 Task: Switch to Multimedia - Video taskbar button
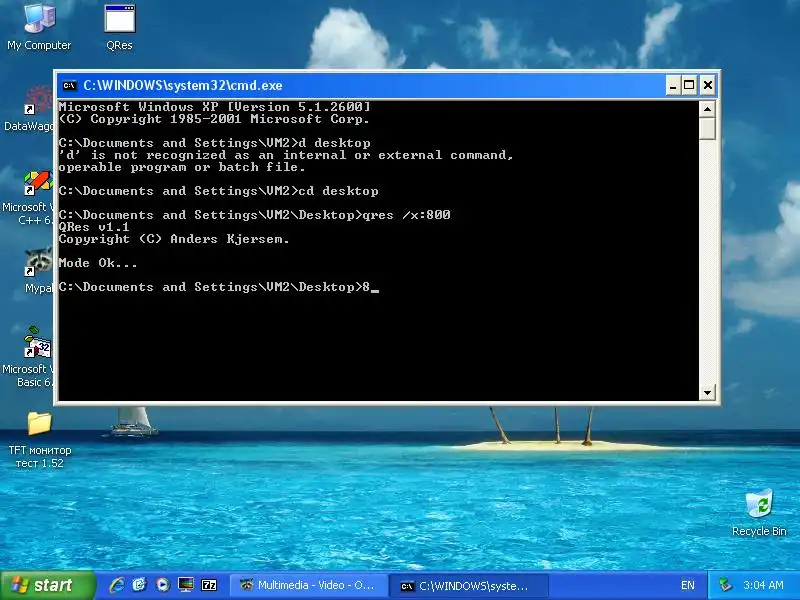point(308,585)
